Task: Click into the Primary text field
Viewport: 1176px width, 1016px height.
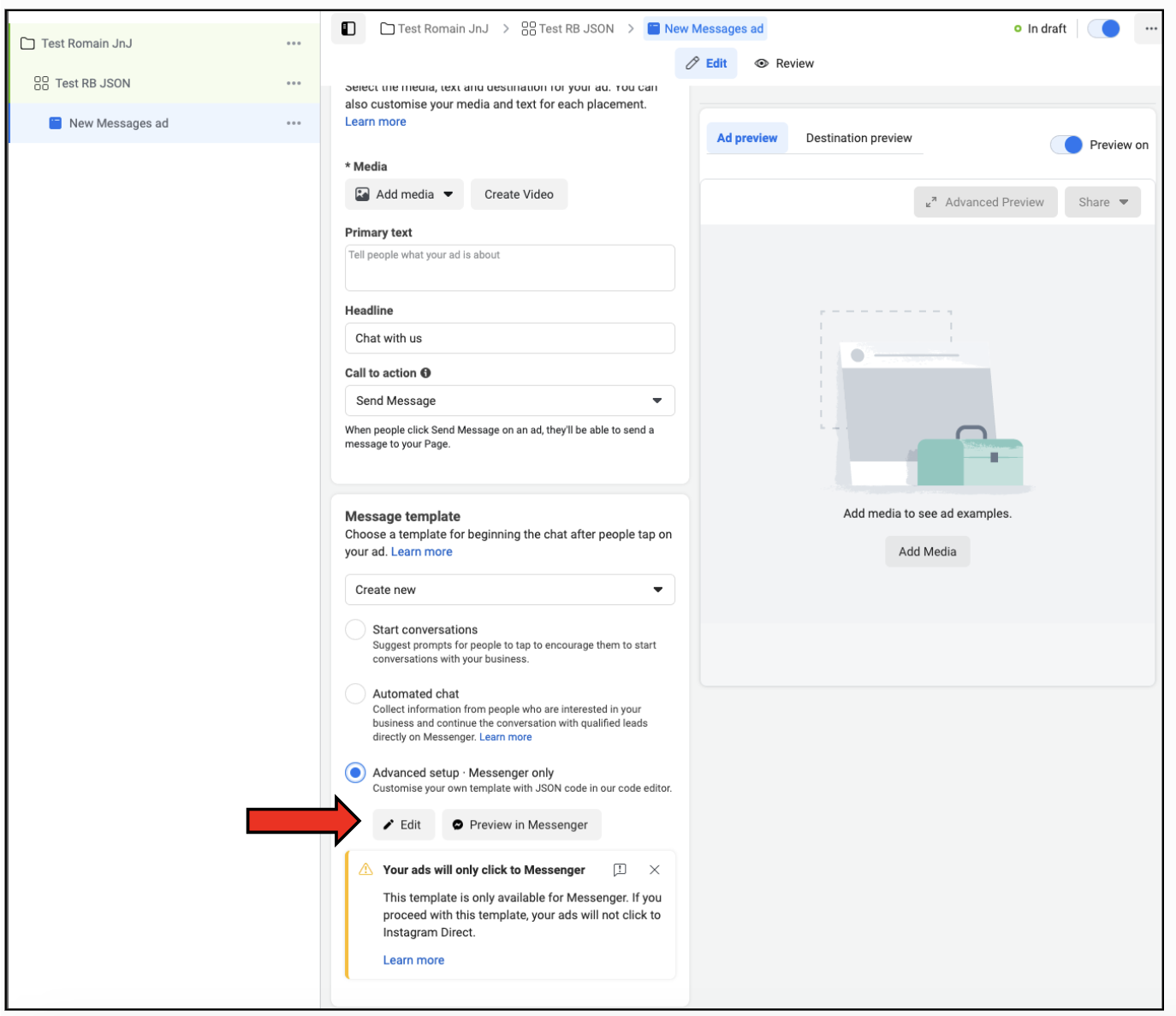Action: (509, 268)
